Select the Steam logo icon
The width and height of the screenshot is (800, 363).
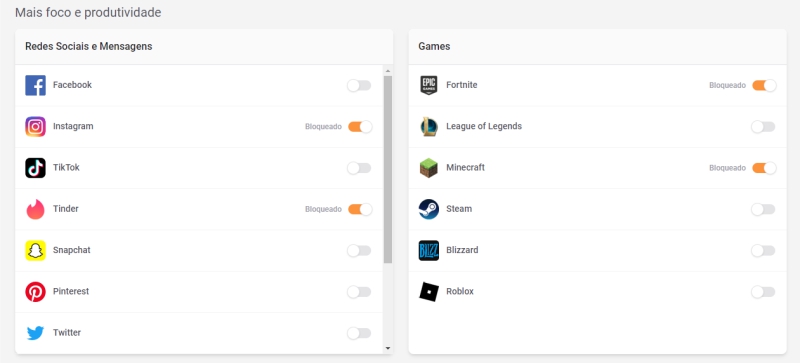click(429, 209)
